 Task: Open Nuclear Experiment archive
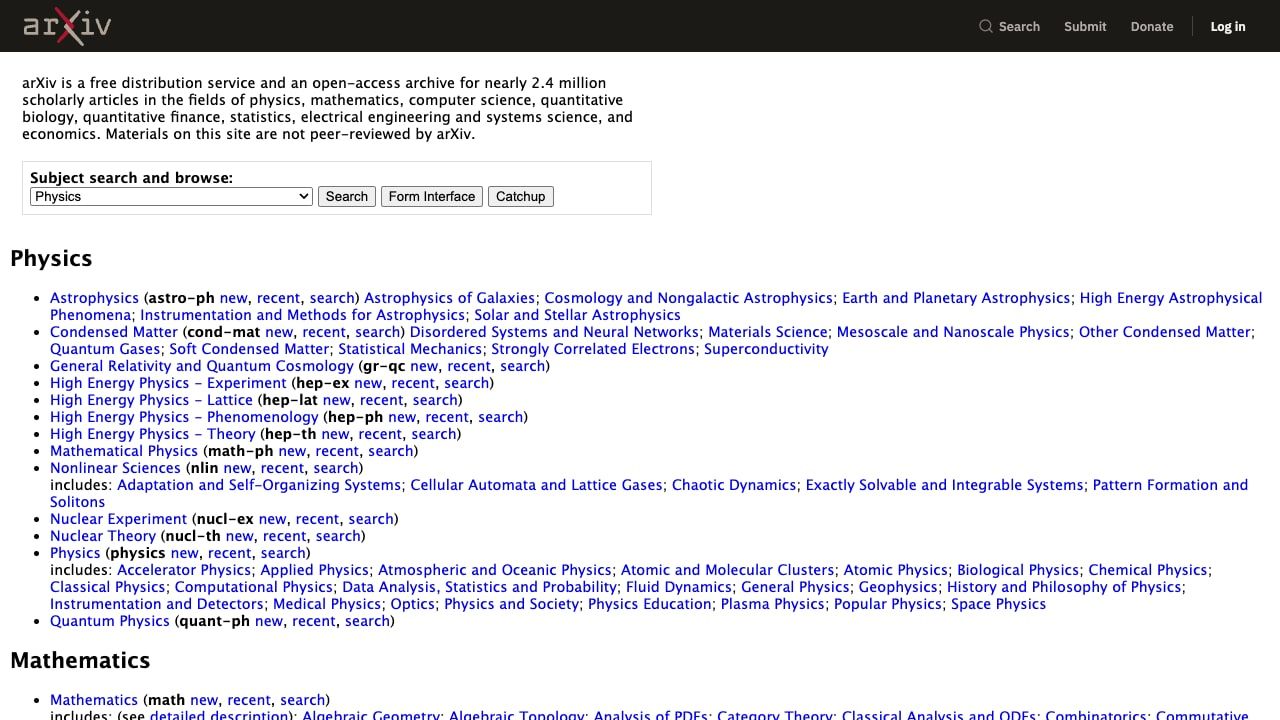118,519
